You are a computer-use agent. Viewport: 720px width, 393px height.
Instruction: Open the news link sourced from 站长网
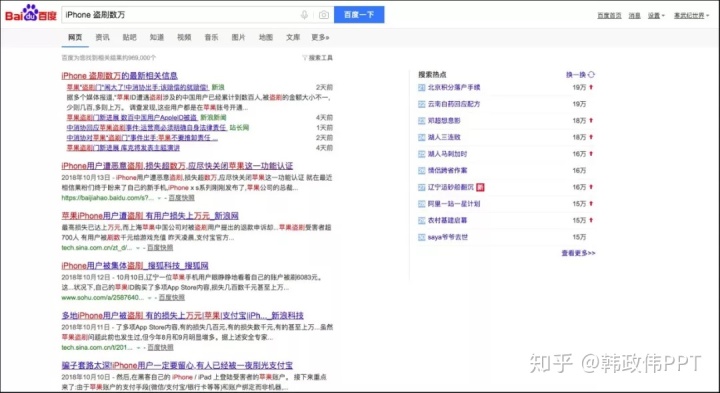(146, 128)
